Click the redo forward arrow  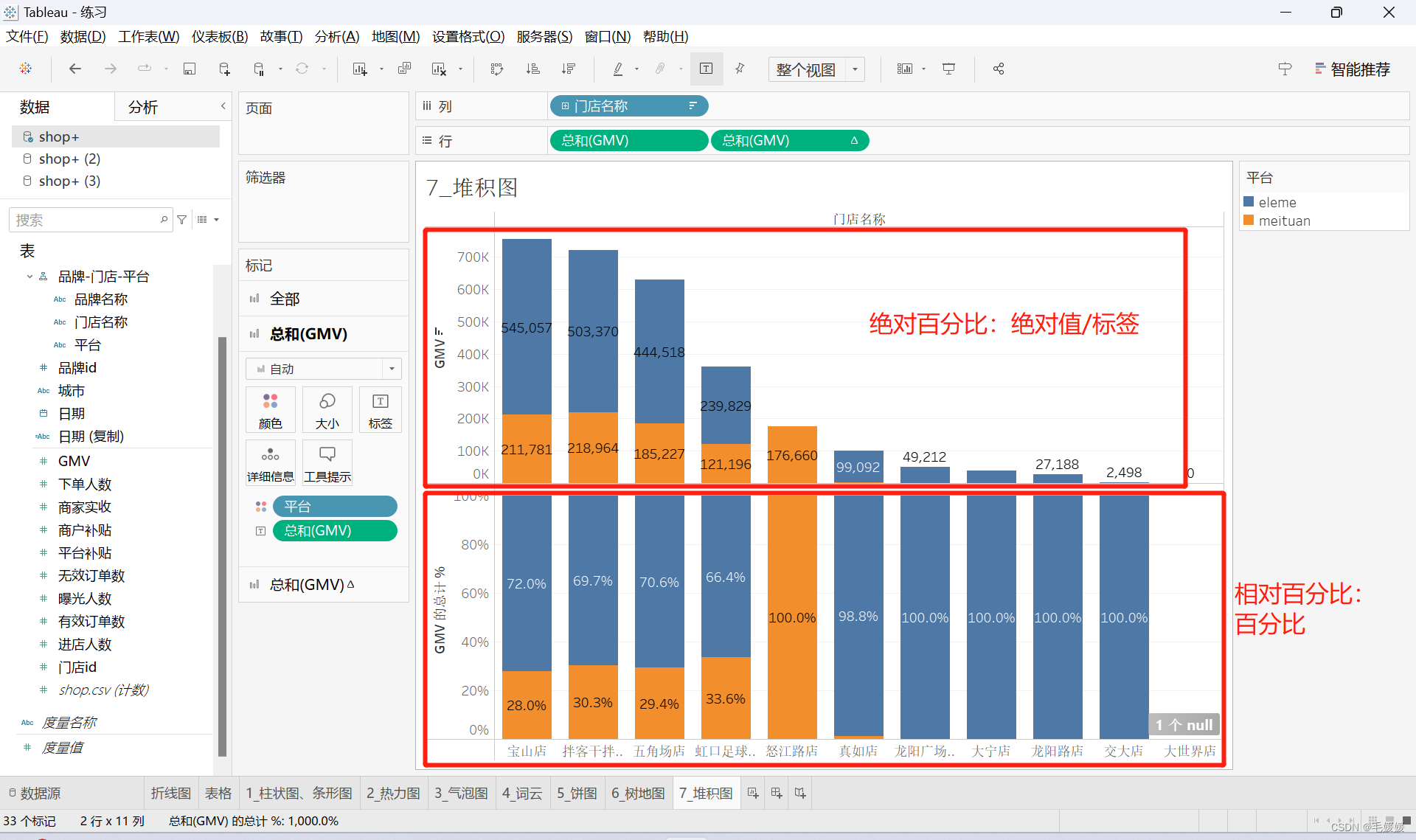point(111,69)
